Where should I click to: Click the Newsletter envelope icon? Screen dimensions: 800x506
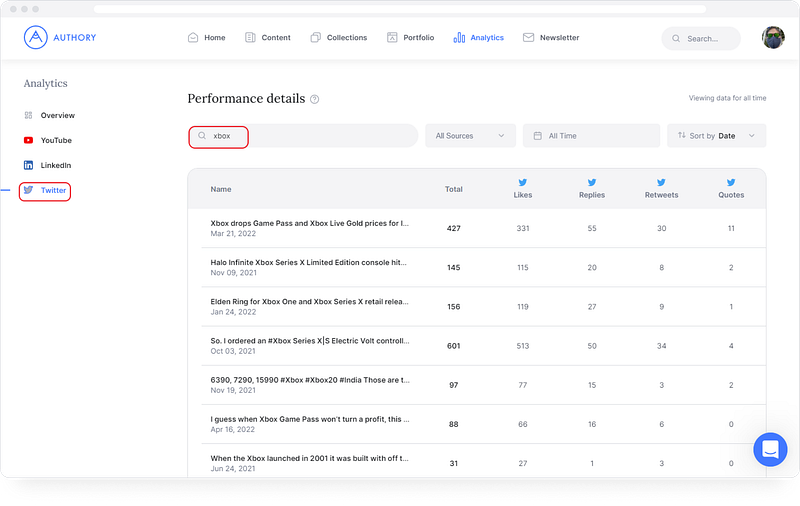coord(529,37)
